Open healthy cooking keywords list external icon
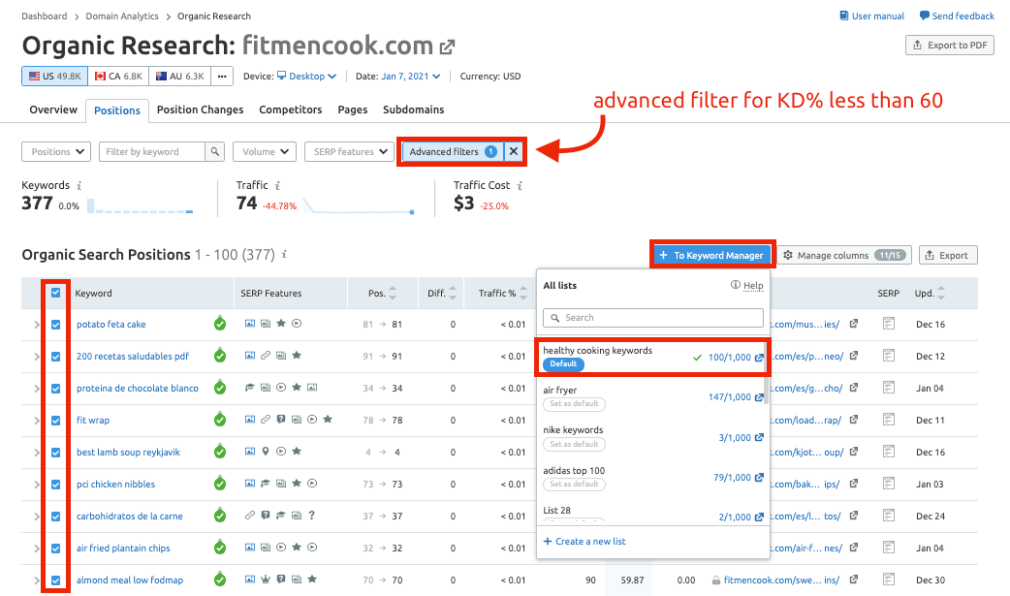1010x596 pixels. click(x=759, y=357)
